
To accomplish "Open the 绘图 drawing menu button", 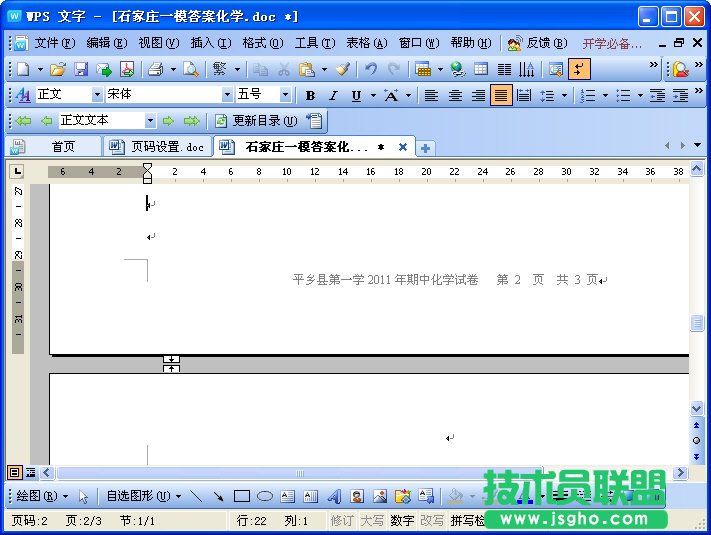I will pos(42,496).
